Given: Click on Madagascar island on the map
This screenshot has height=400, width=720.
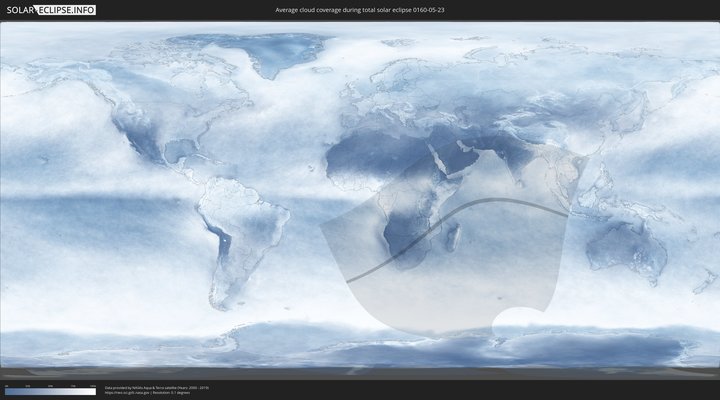Looking at the screenshot, I should (x=453, y=237).
